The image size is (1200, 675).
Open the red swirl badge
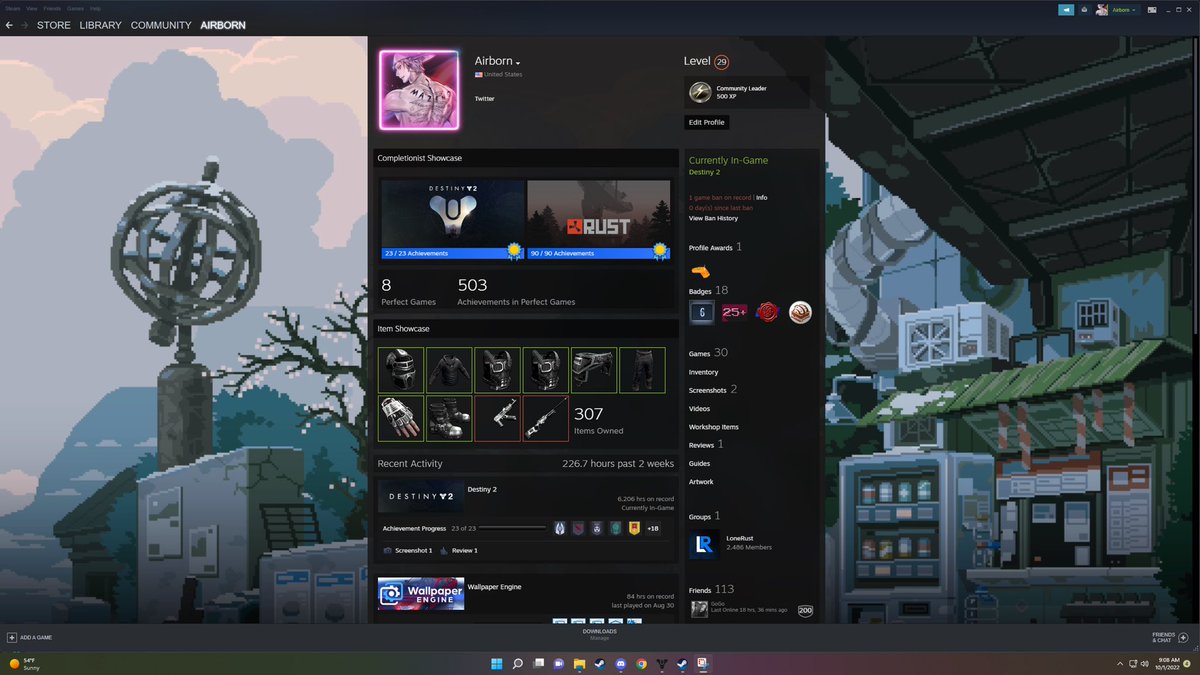[x=767, y=313]
